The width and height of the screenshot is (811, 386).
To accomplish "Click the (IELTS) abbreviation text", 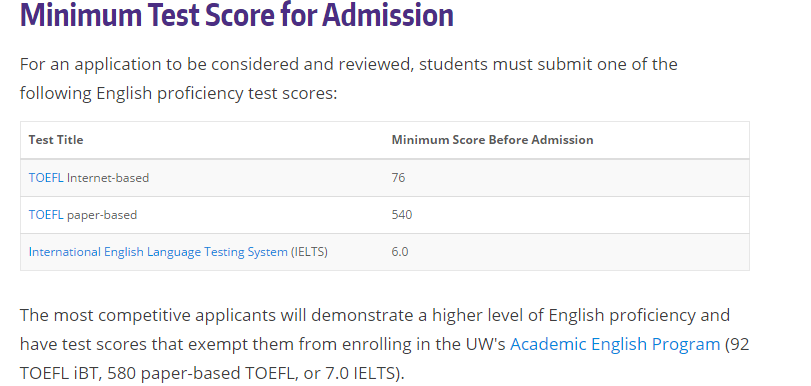I will [309, 252].
